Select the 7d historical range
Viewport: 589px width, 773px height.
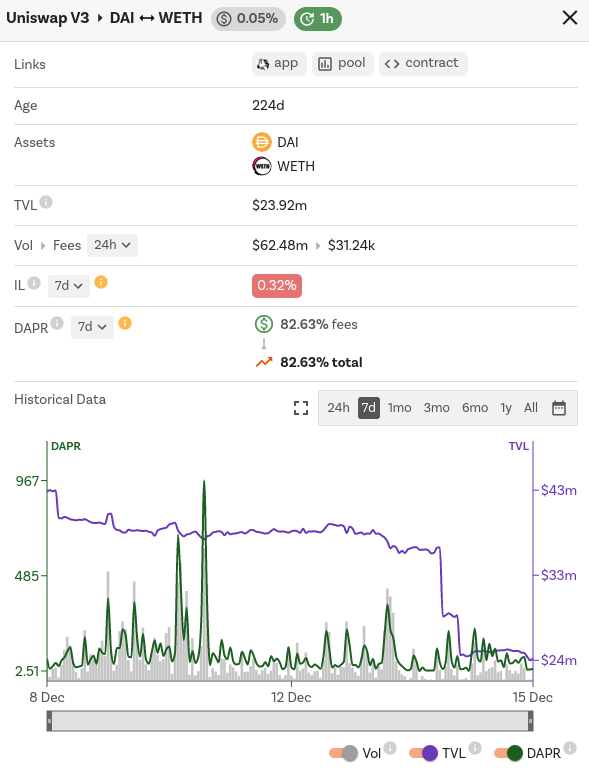pyautogui.click(x=369, y=408)
